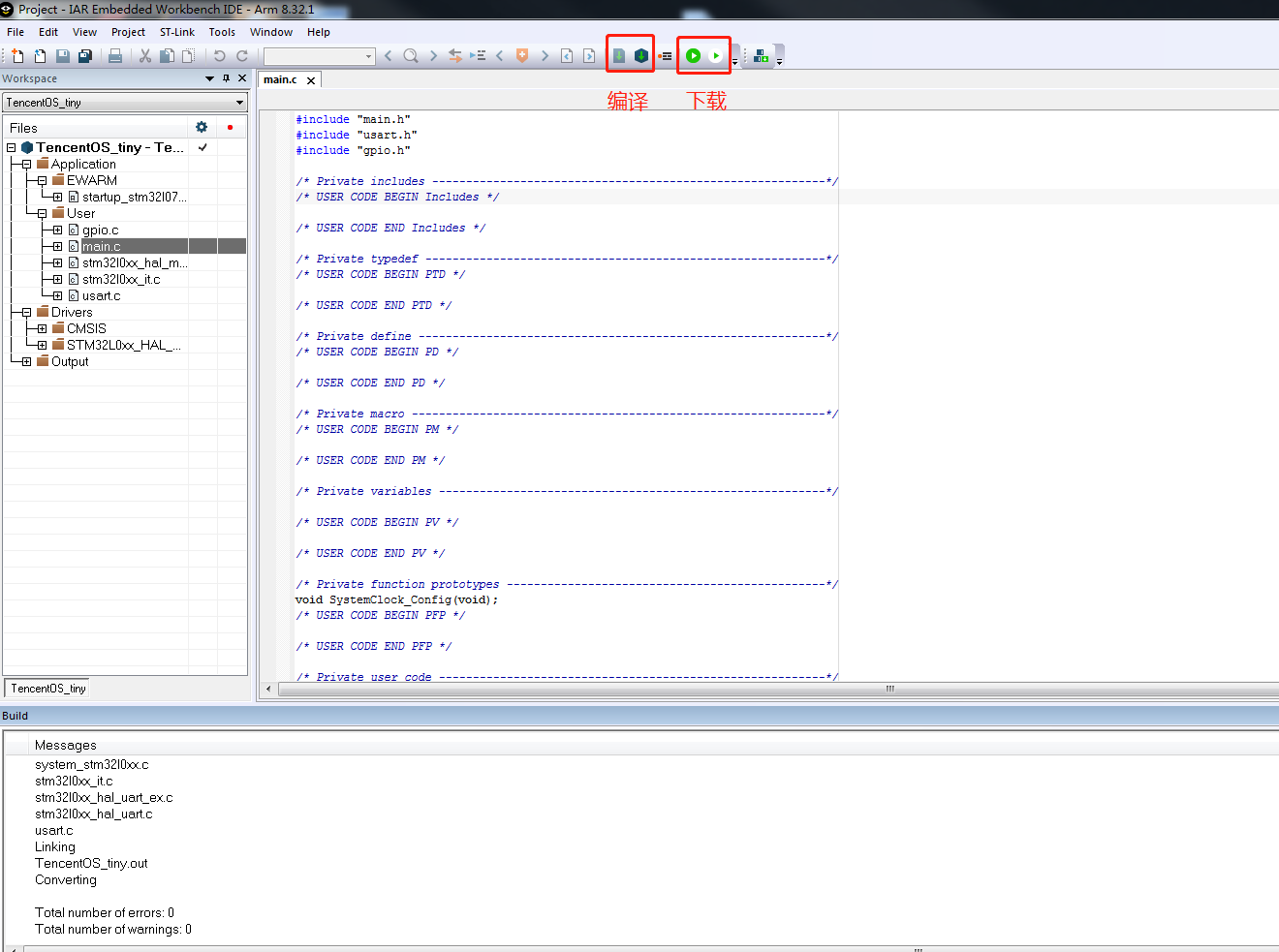Click the Save All icon
The height and width of the screenshot is (952, 1279).
click(x=85, y=56)
